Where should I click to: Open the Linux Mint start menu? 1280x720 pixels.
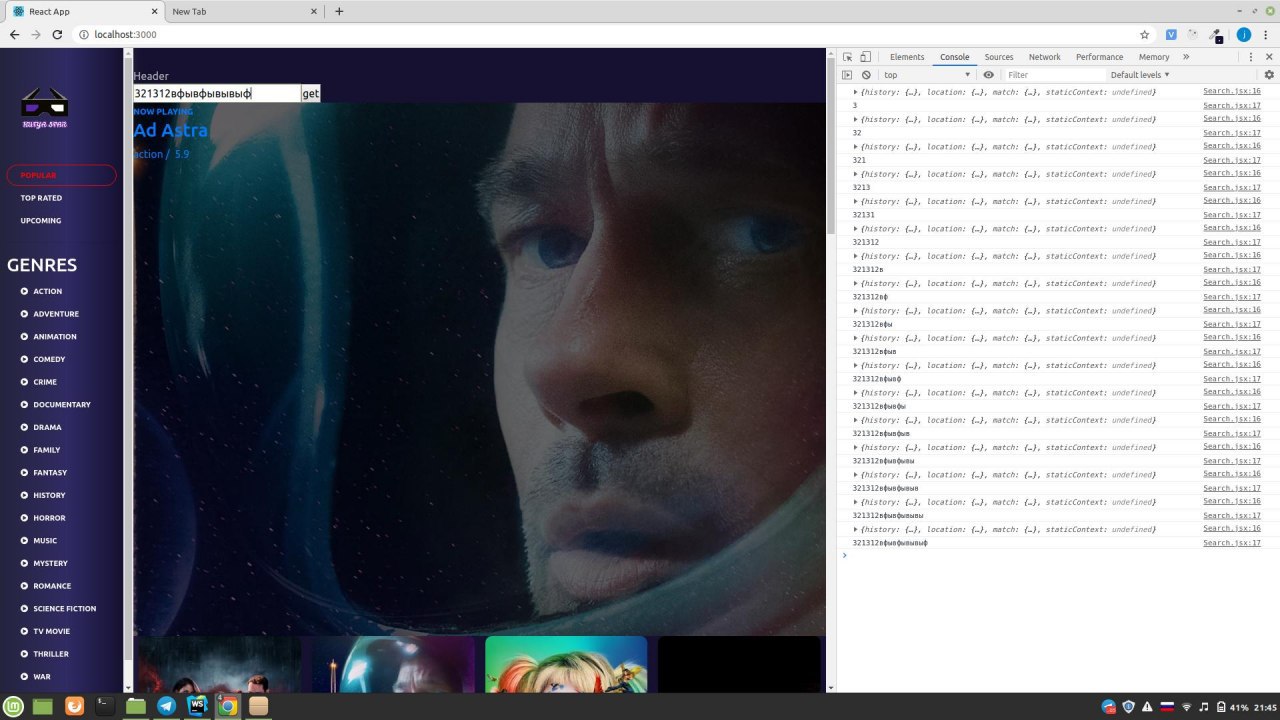(x=13, y=706)
